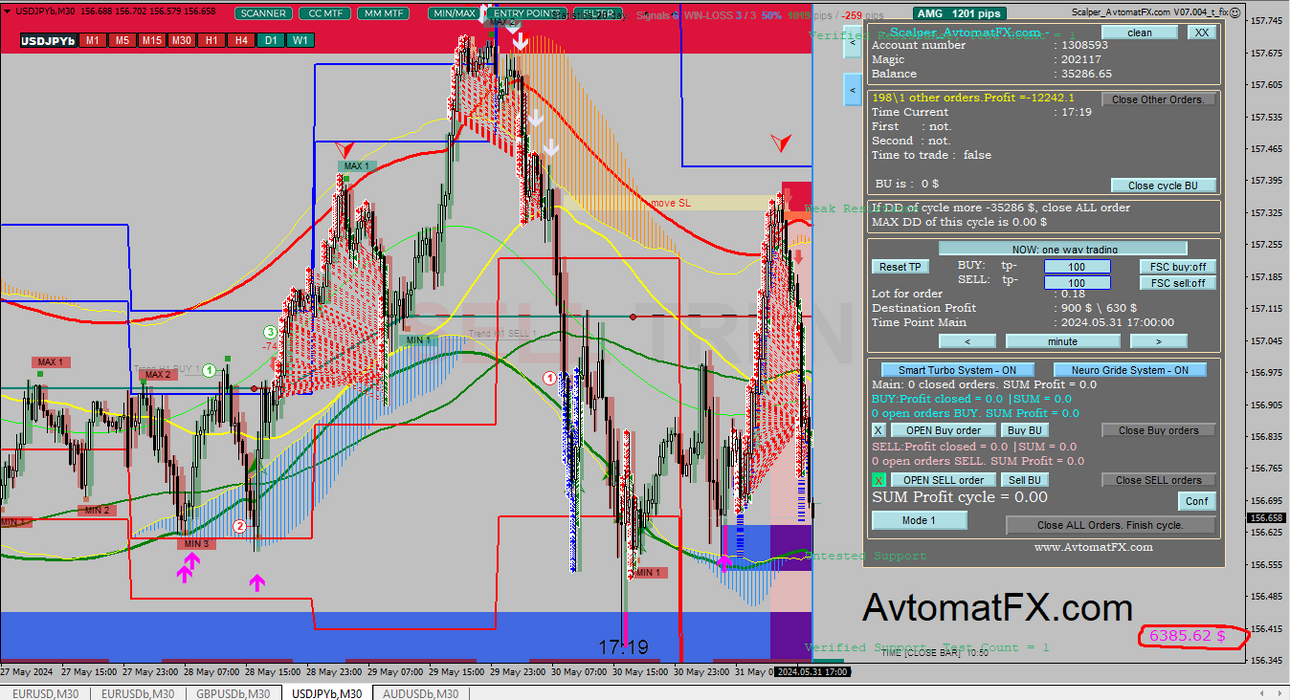Select the M5 timeframe button

click(x=121, y=40)
